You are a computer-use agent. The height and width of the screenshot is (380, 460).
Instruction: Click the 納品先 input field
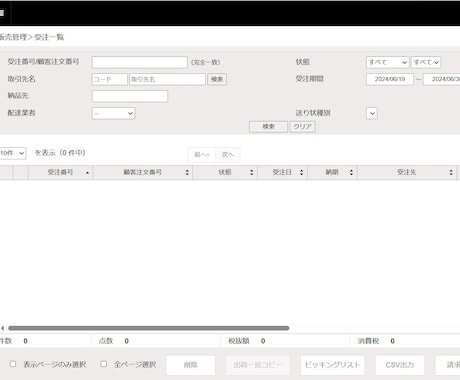130,96
